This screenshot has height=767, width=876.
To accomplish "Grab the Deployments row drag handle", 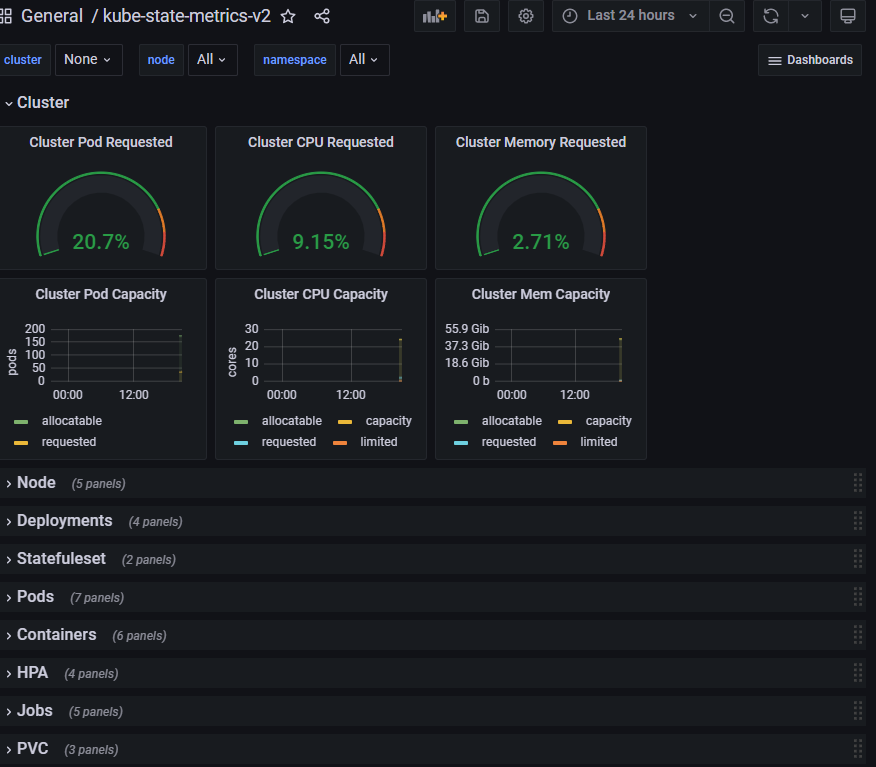I will [858, 521].
